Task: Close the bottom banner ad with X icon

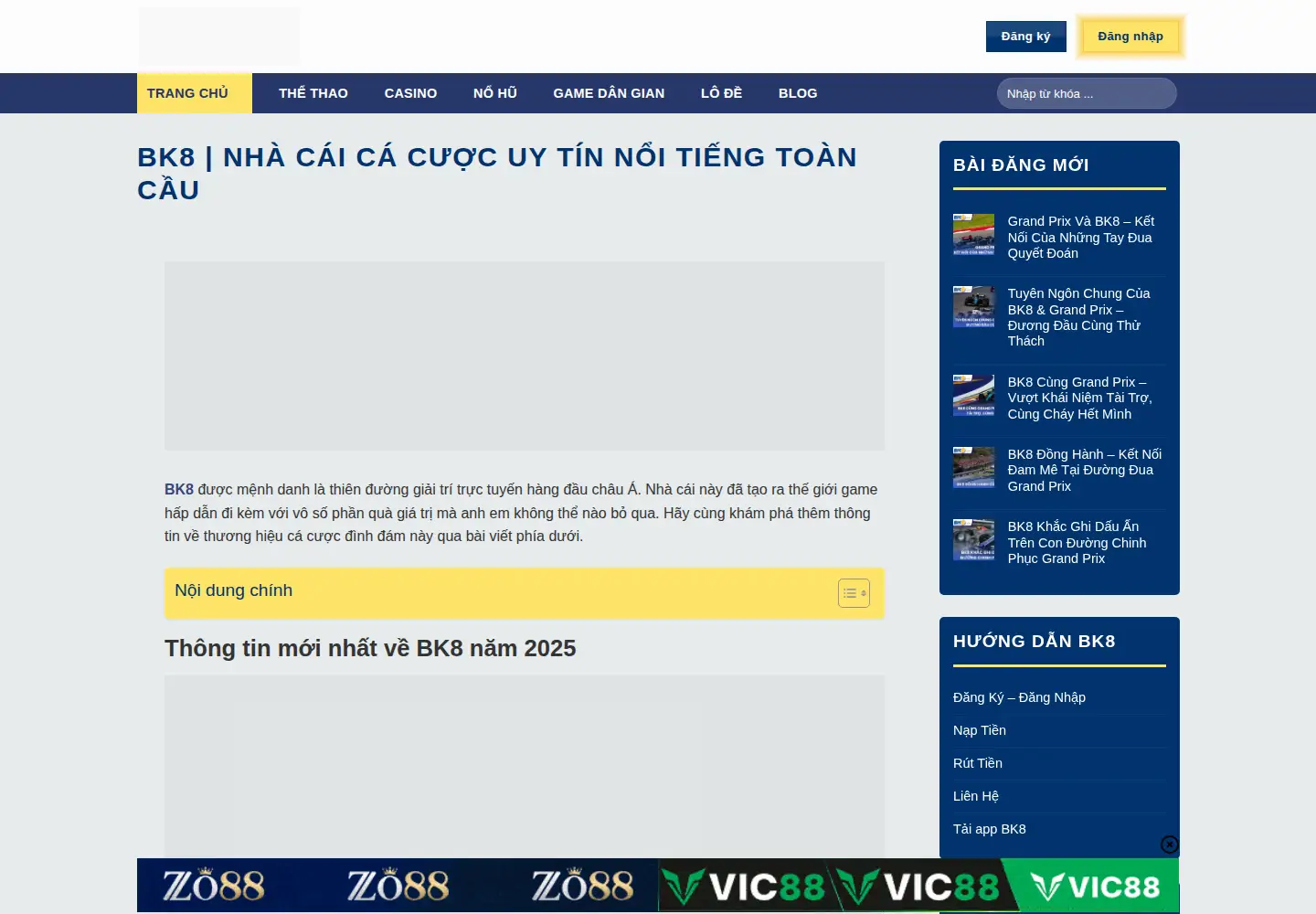Action: tap(1170, 845)
